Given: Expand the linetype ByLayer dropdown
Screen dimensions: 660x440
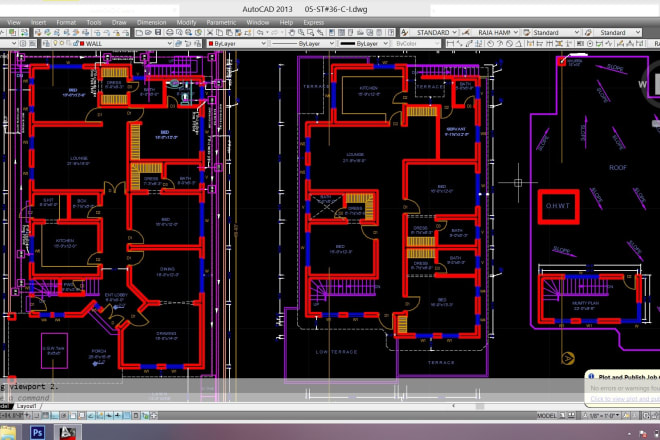Looking at the screenshot, I should click(x=332, y=43).
